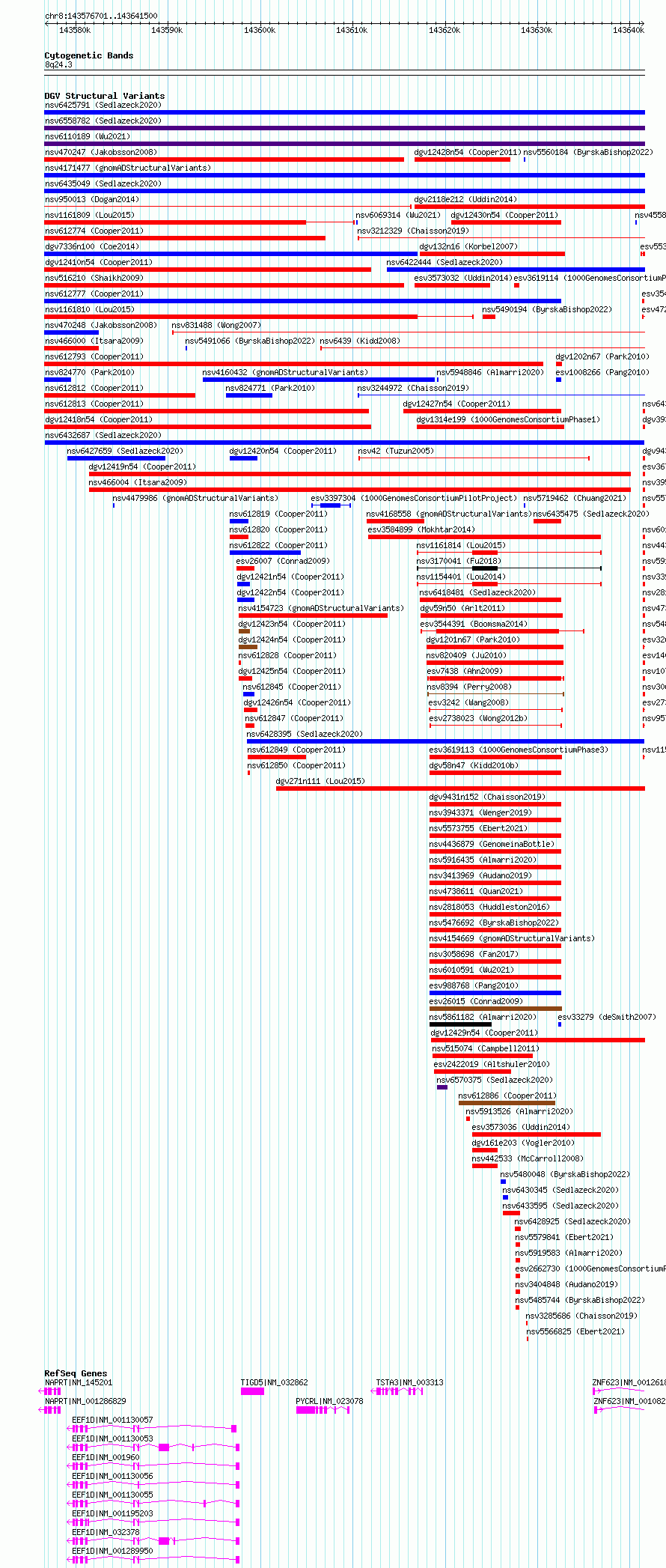Select nsv6422444 (Sedlazeck2020) variant

(x=444, y=262)
